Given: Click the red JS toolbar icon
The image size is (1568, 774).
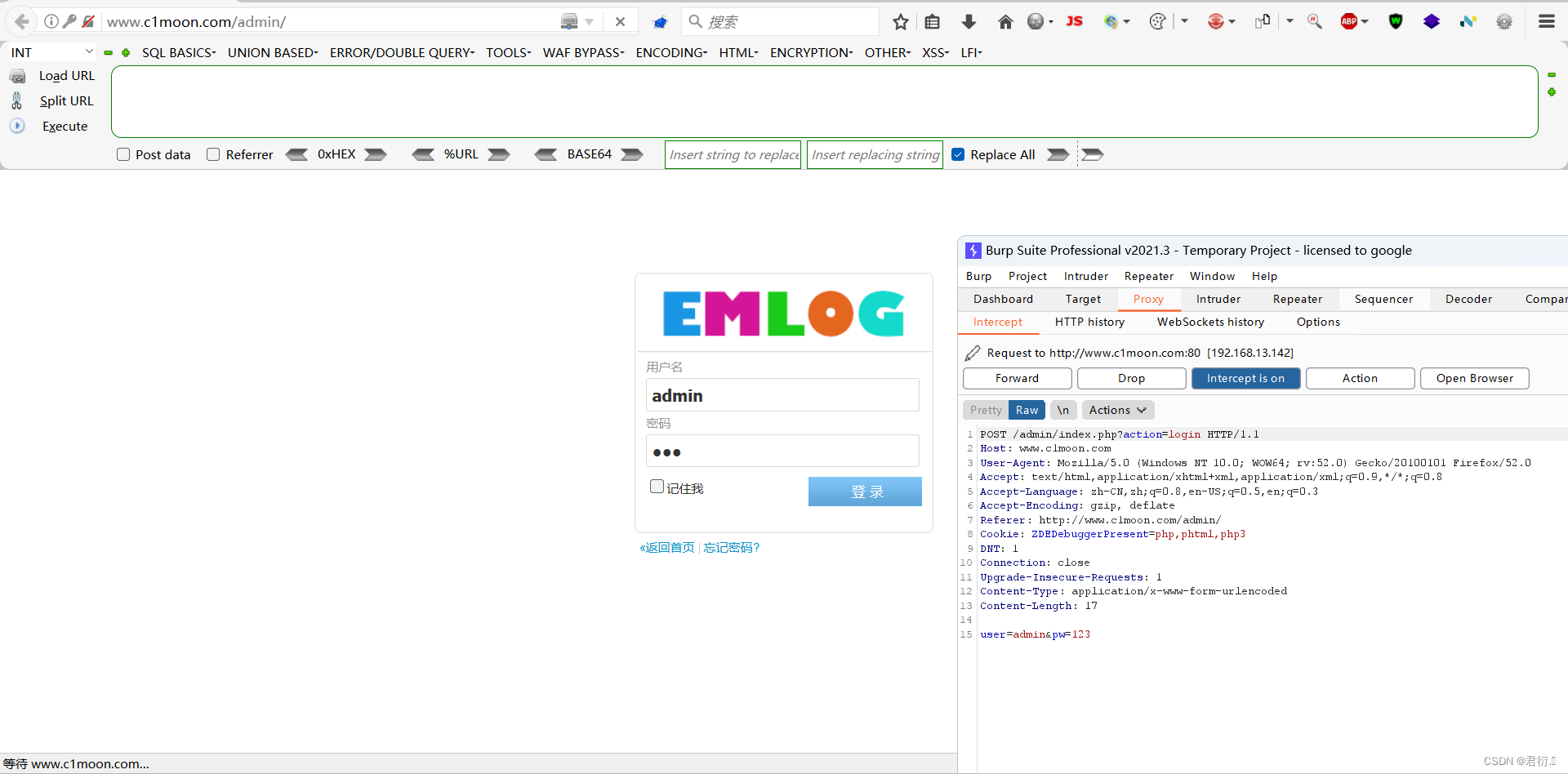Looking at the screenshot, I should point(1074,21).
